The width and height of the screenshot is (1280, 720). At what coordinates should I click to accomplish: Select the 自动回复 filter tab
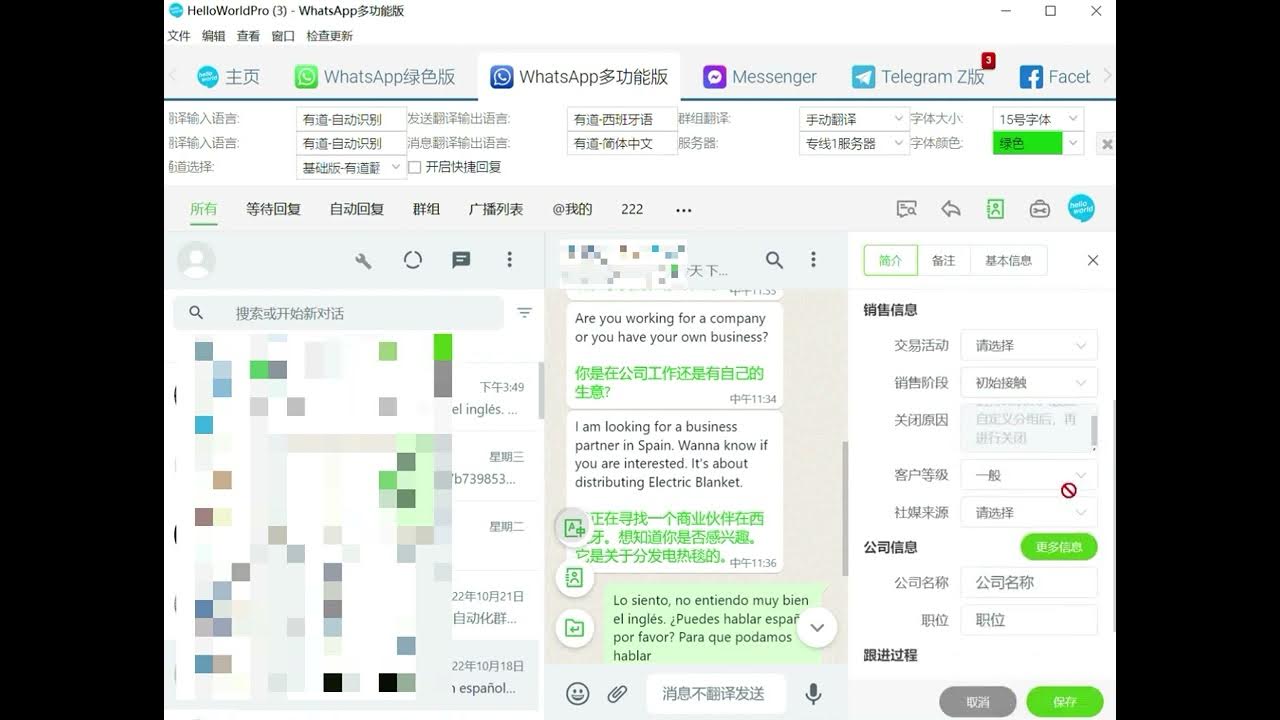pos(357,209)
